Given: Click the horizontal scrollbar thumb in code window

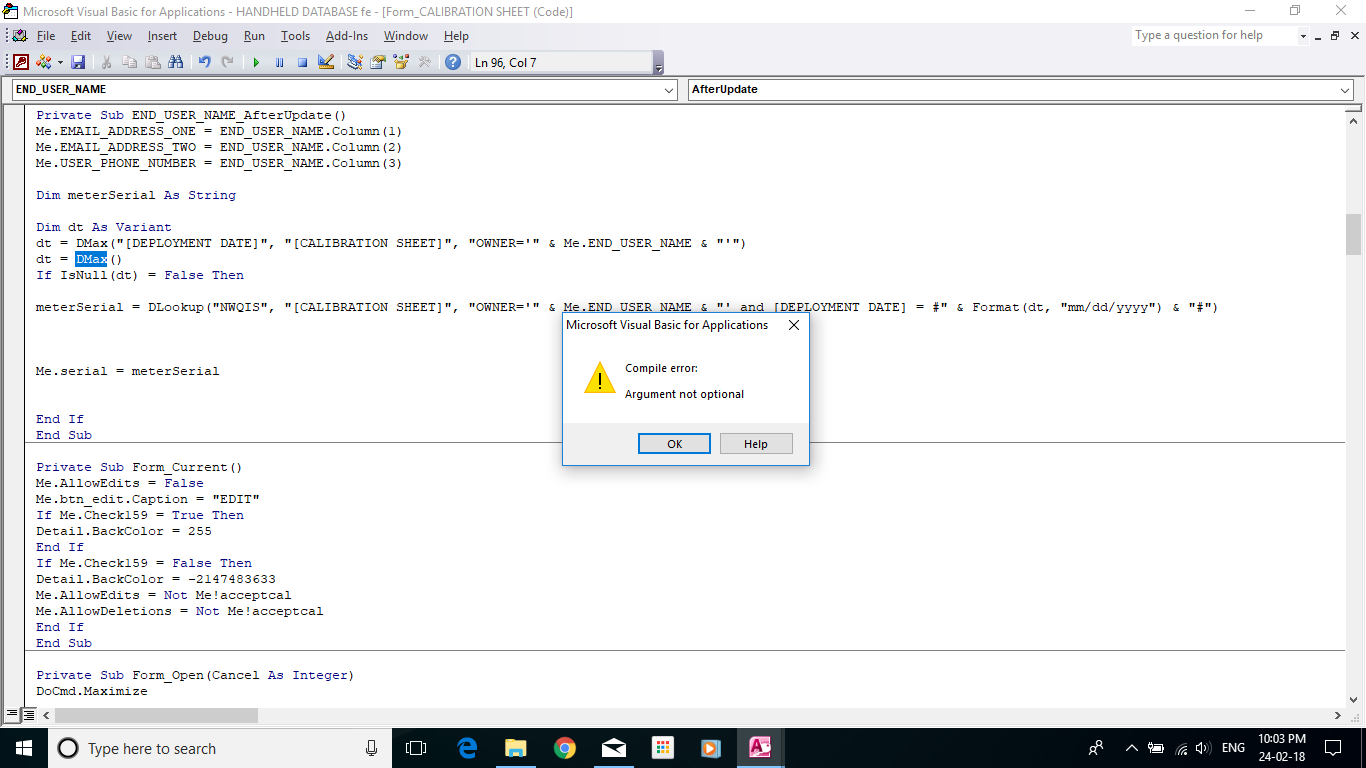Looking at the screenshot, I should pos(158,716).
